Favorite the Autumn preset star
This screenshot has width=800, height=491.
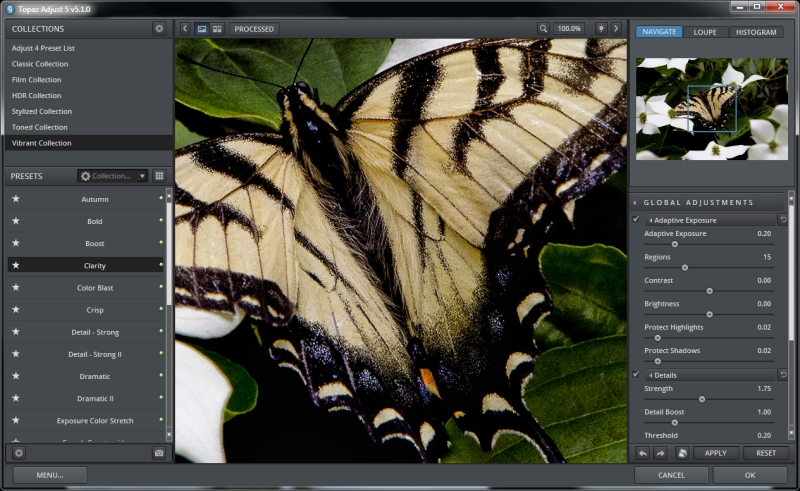16,199
